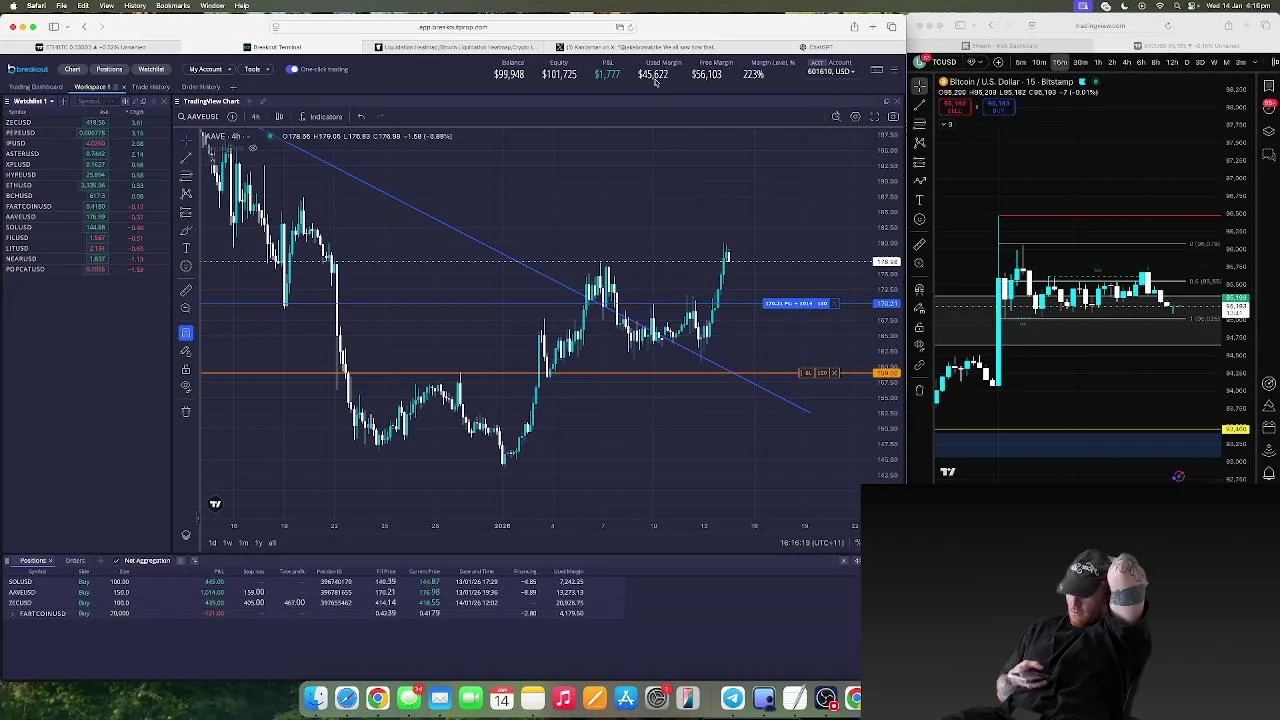This screenshot has height=720, width=1280.
Task: Select the text tool in AAVE chart
Action: coord(186,248)
